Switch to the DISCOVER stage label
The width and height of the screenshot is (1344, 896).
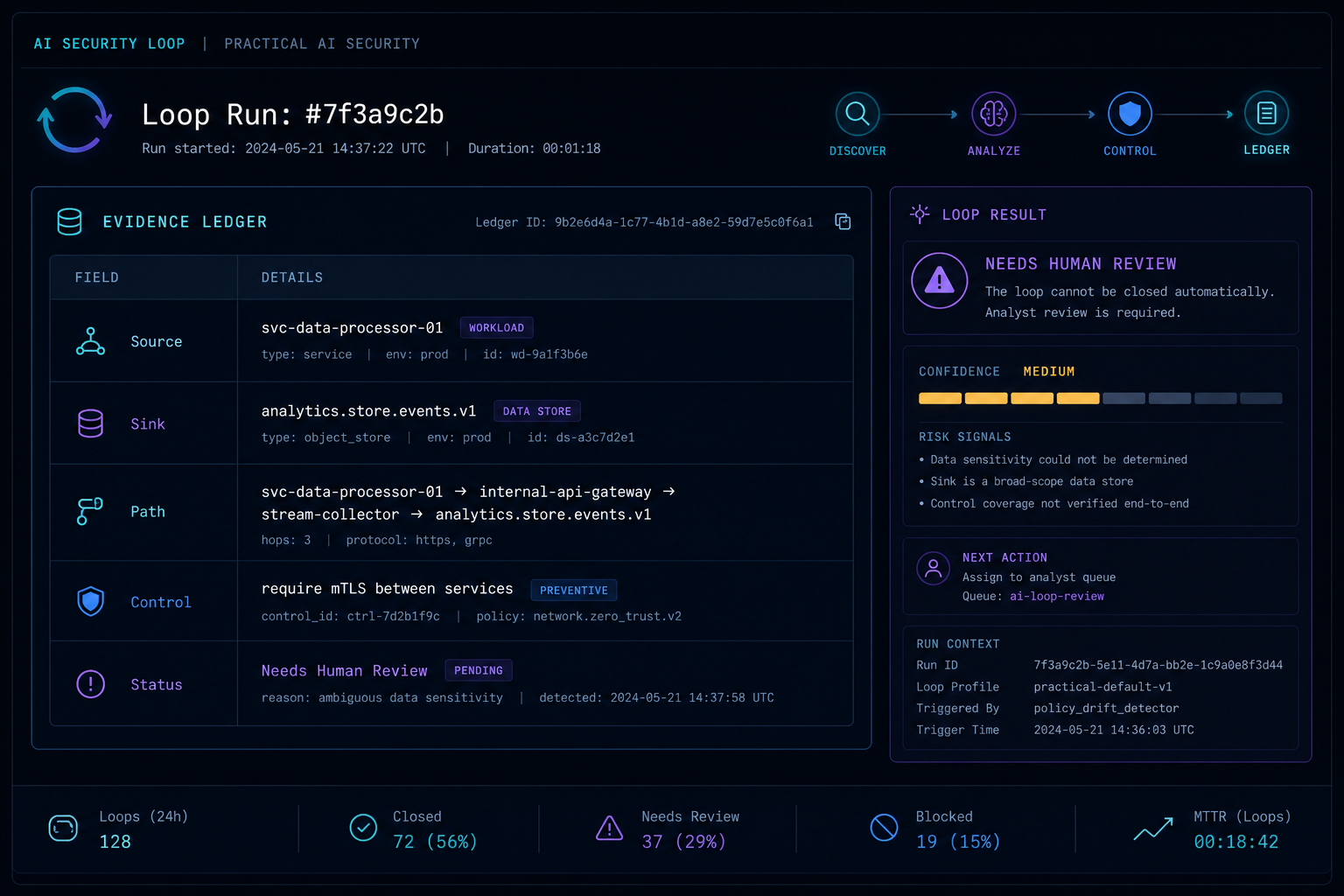[857, 150]
